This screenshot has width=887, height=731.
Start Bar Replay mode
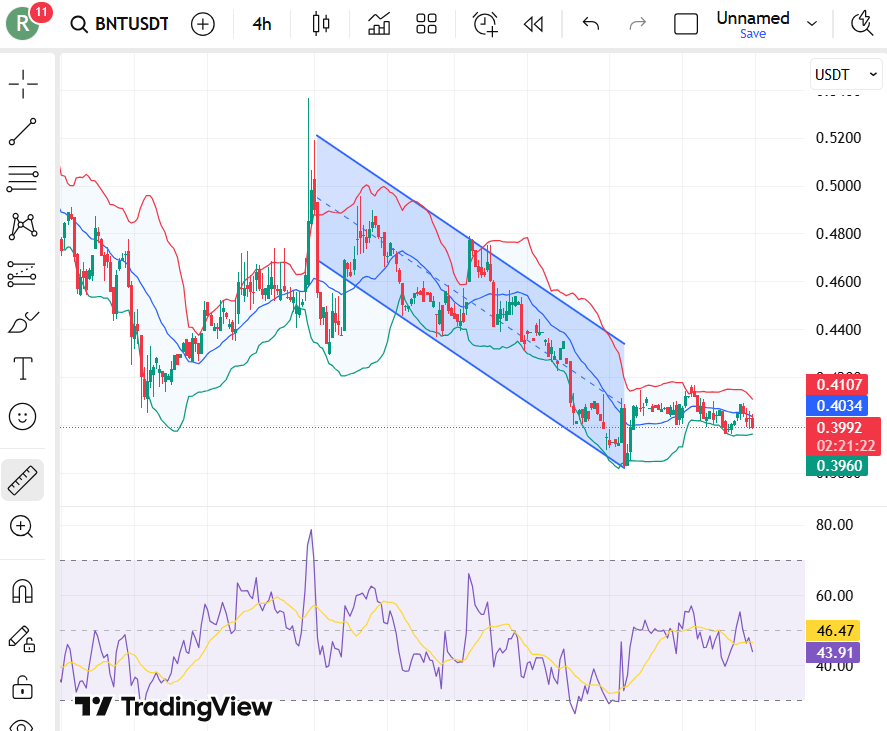tap(533, 23)
